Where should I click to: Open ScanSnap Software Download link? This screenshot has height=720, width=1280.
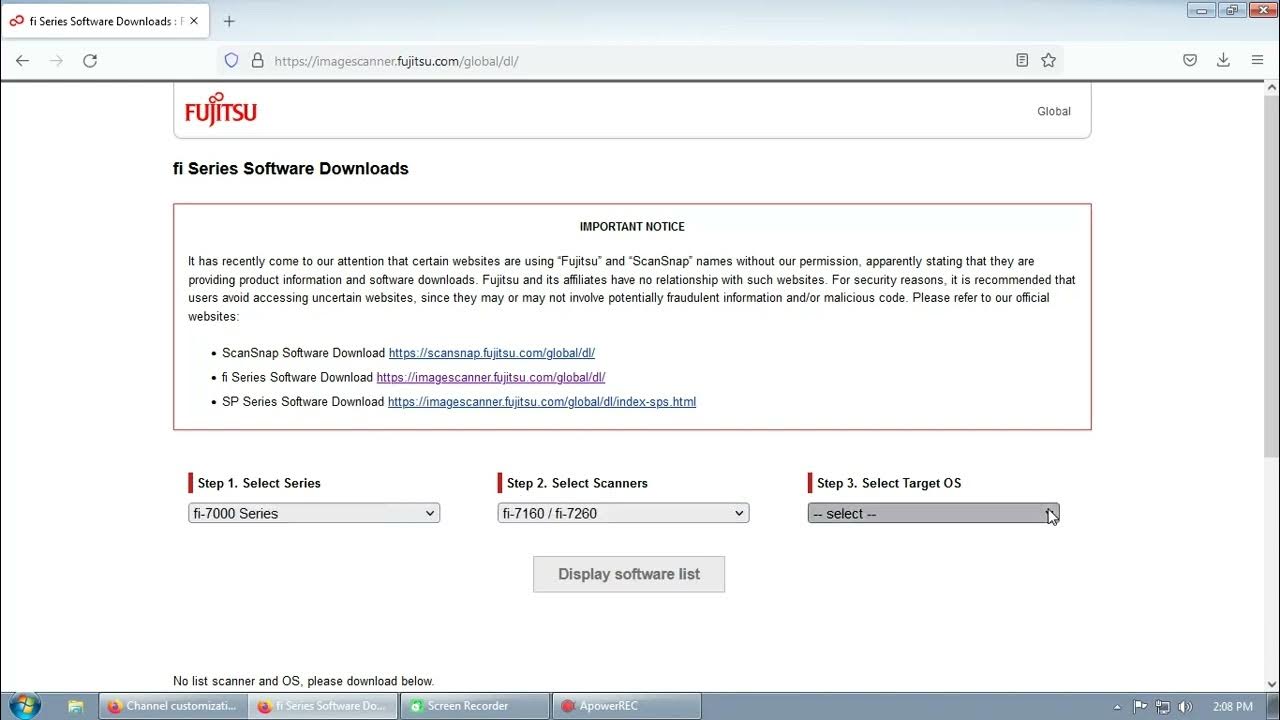point(492,353)
